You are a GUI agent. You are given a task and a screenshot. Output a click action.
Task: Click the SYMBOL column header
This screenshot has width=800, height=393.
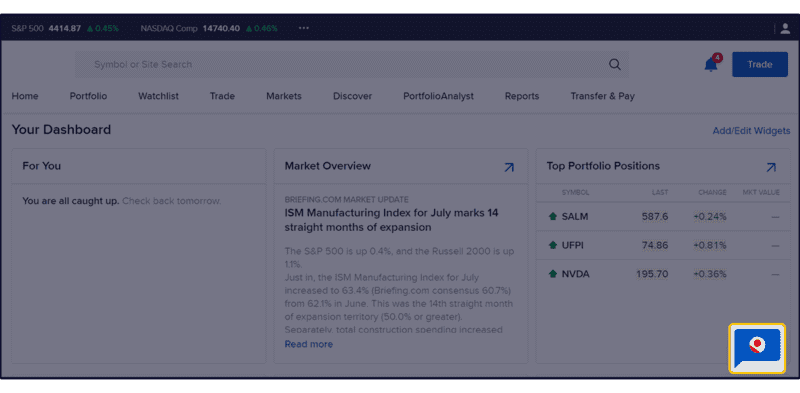(576, 192)
